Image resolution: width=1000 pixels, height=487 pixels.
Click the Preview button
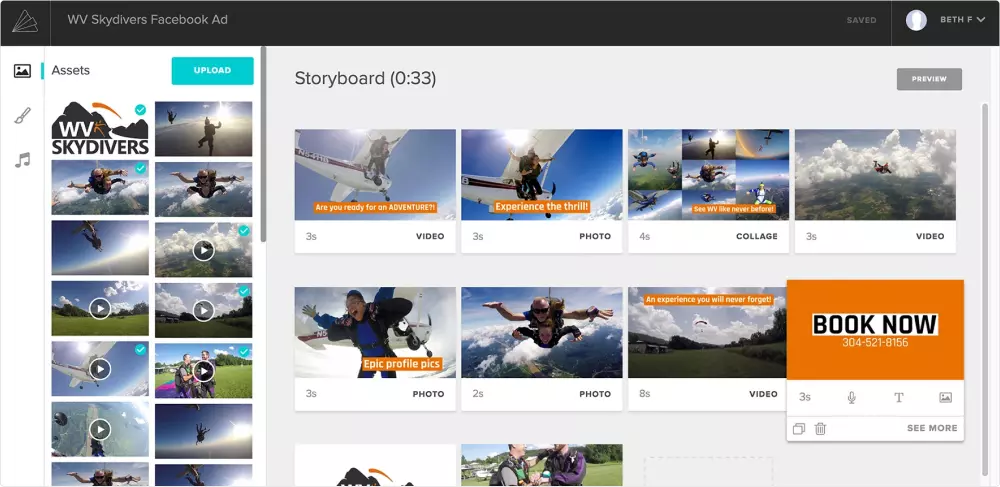pos(929,79)
